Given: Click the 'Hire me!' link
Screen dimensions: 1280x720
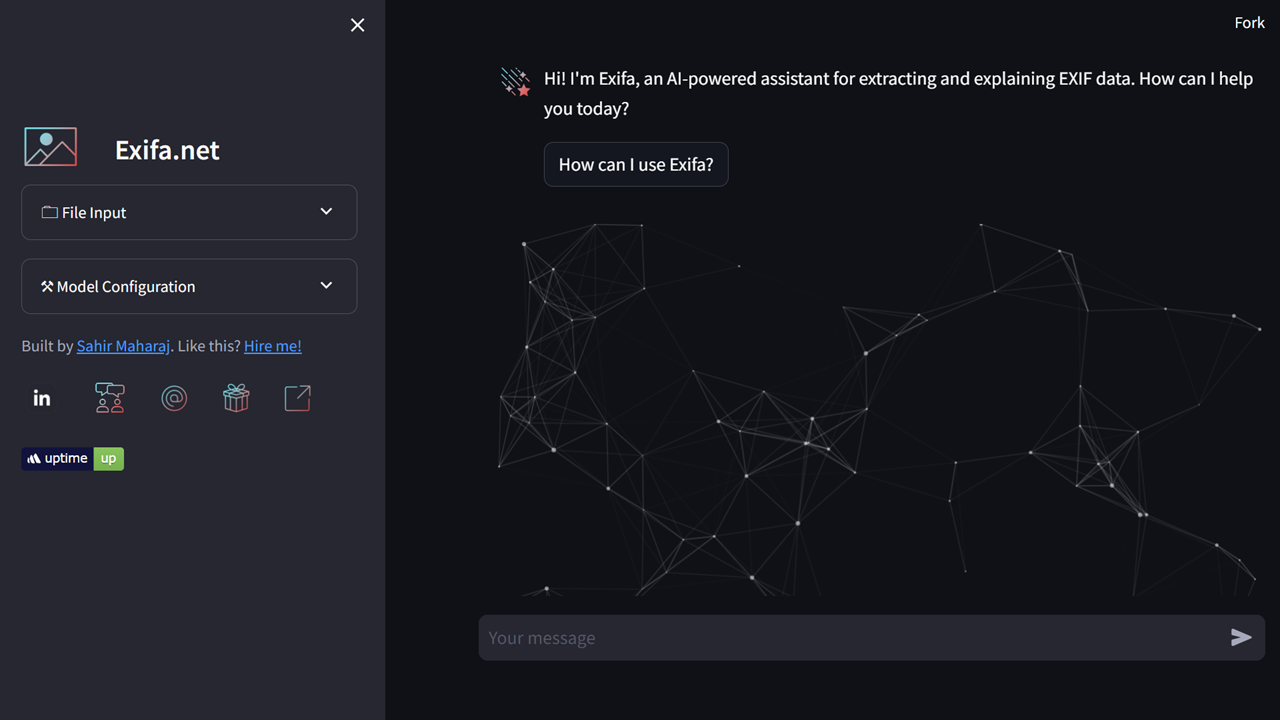Looking at the screenshot, I should tap(272, 345).
